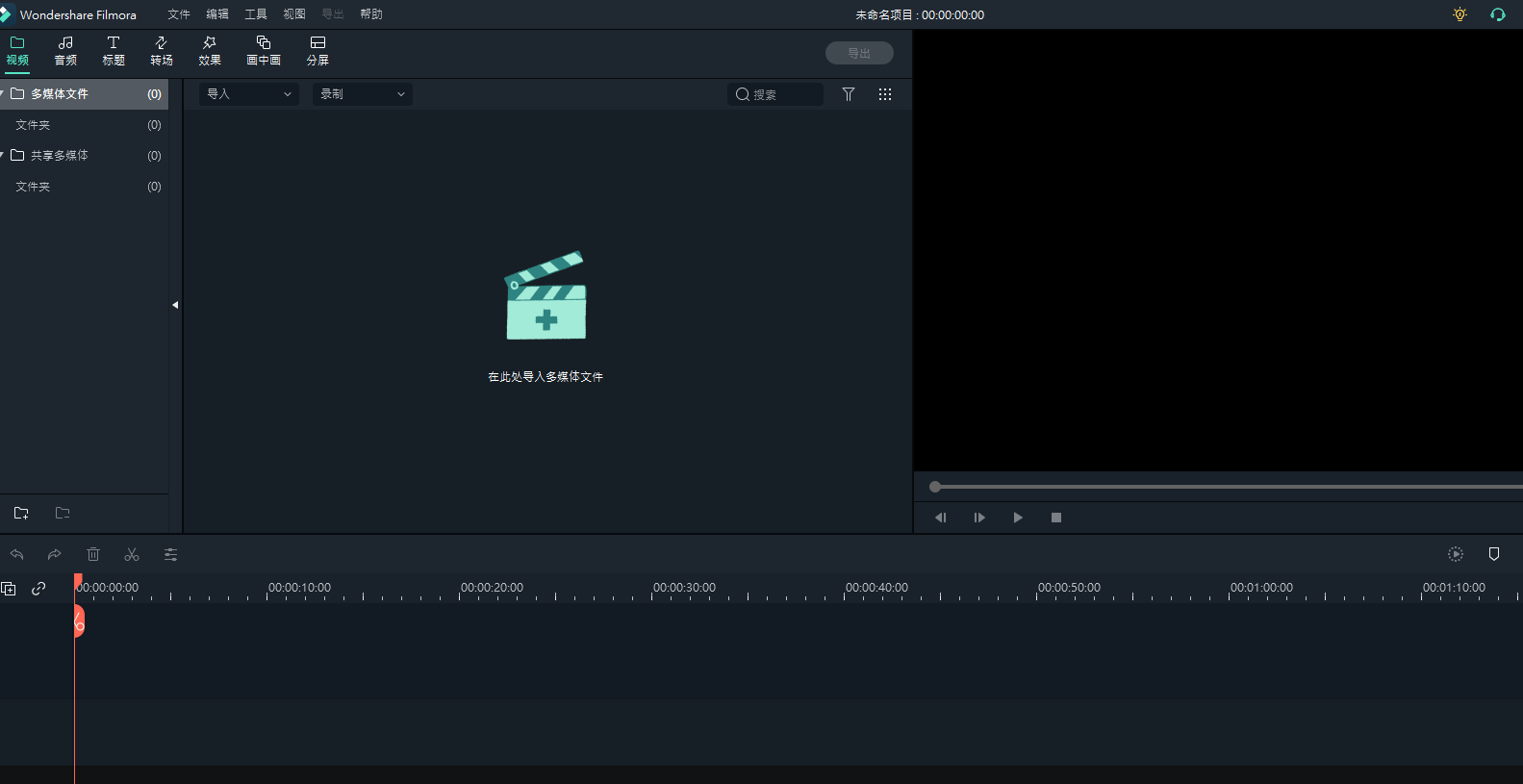Click the scissors split icon
The width and height of the screenshot is (1523, 784).
pos(132,554)
